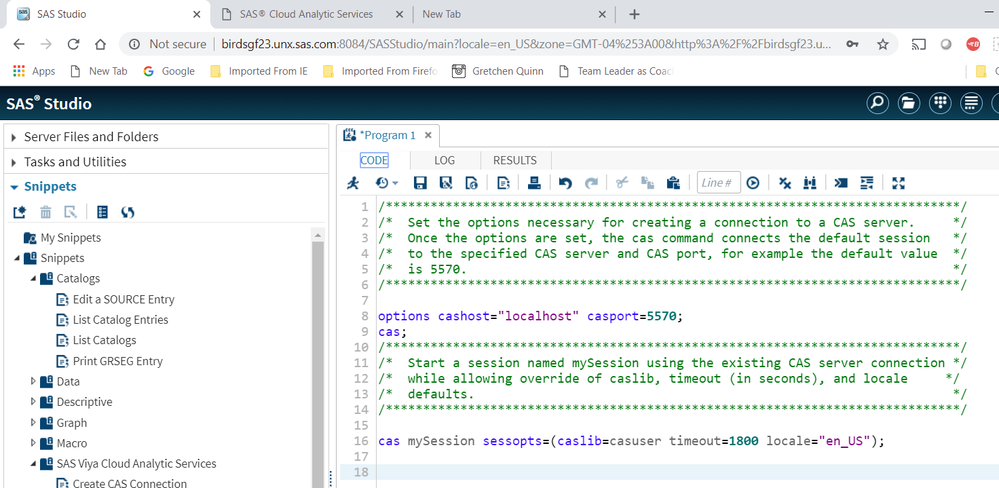Refresh the Snippets panel
This screenshot has width=999, height=488.
(128, 212)
